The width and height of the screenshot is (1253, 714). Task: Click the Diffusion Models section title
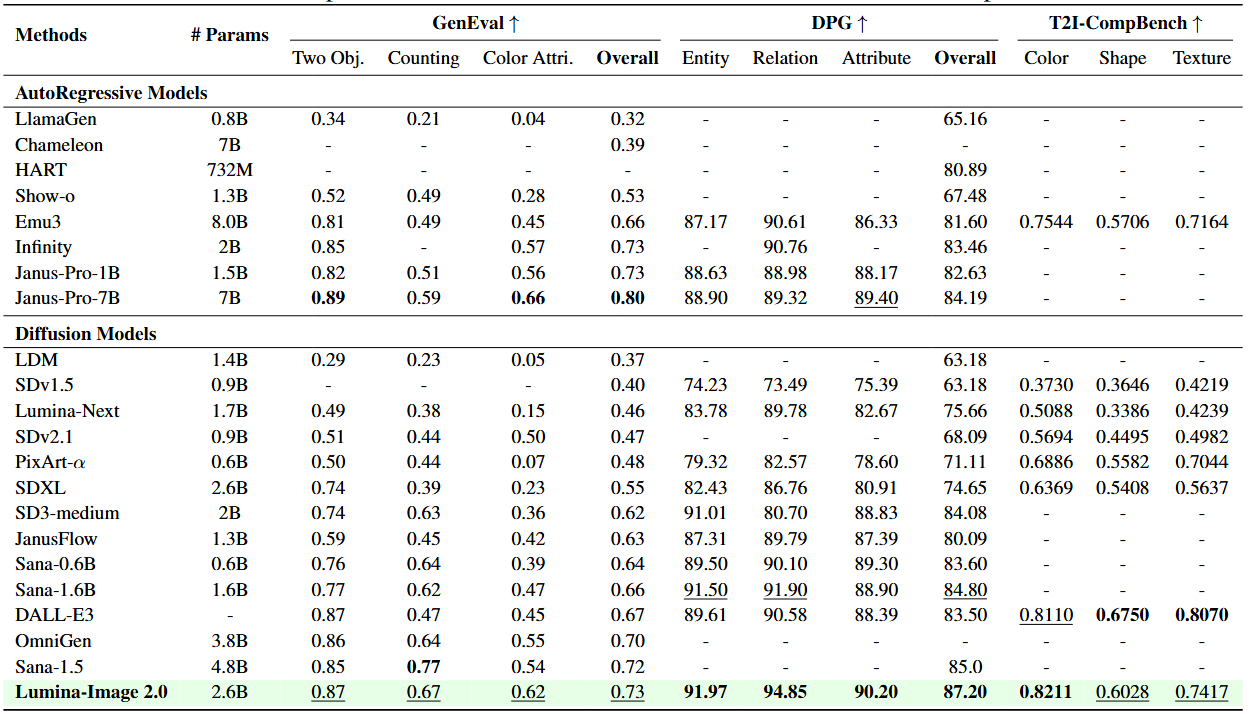(x=85, y=334)
